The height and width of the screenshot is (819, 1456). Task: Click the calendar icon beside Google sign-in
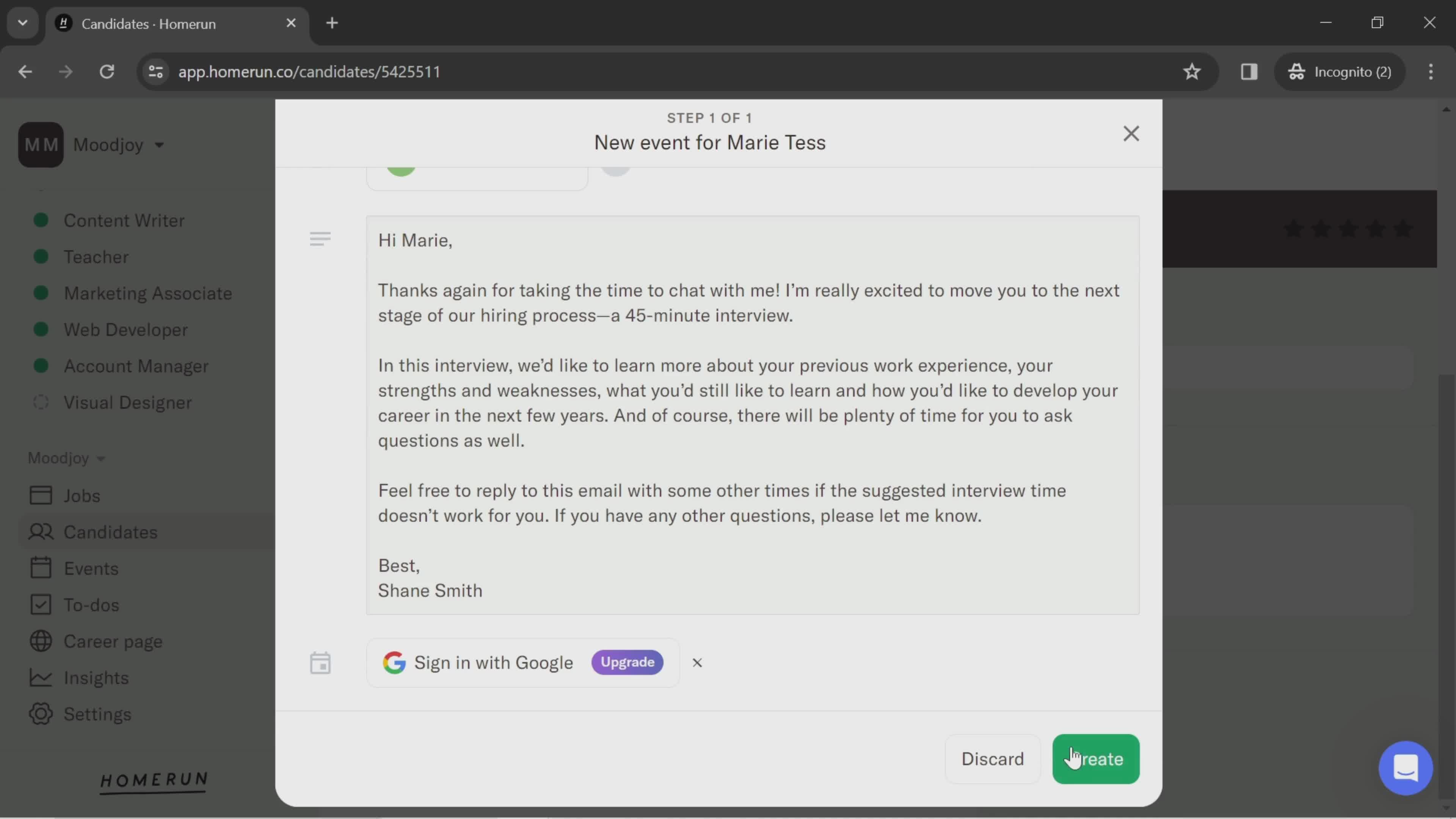pos(320,662)
